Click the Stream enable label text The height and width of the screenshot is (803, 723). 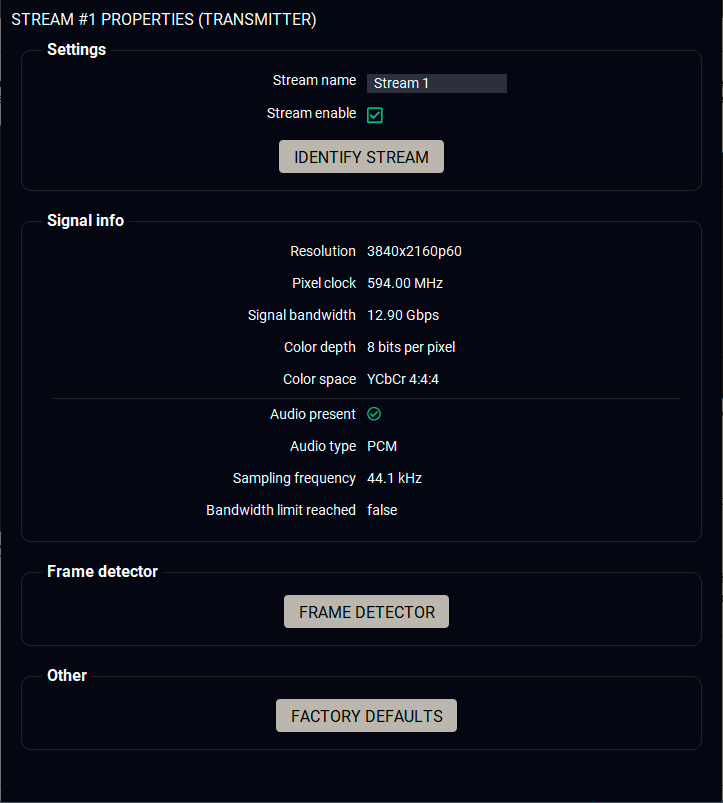point(311,114)
